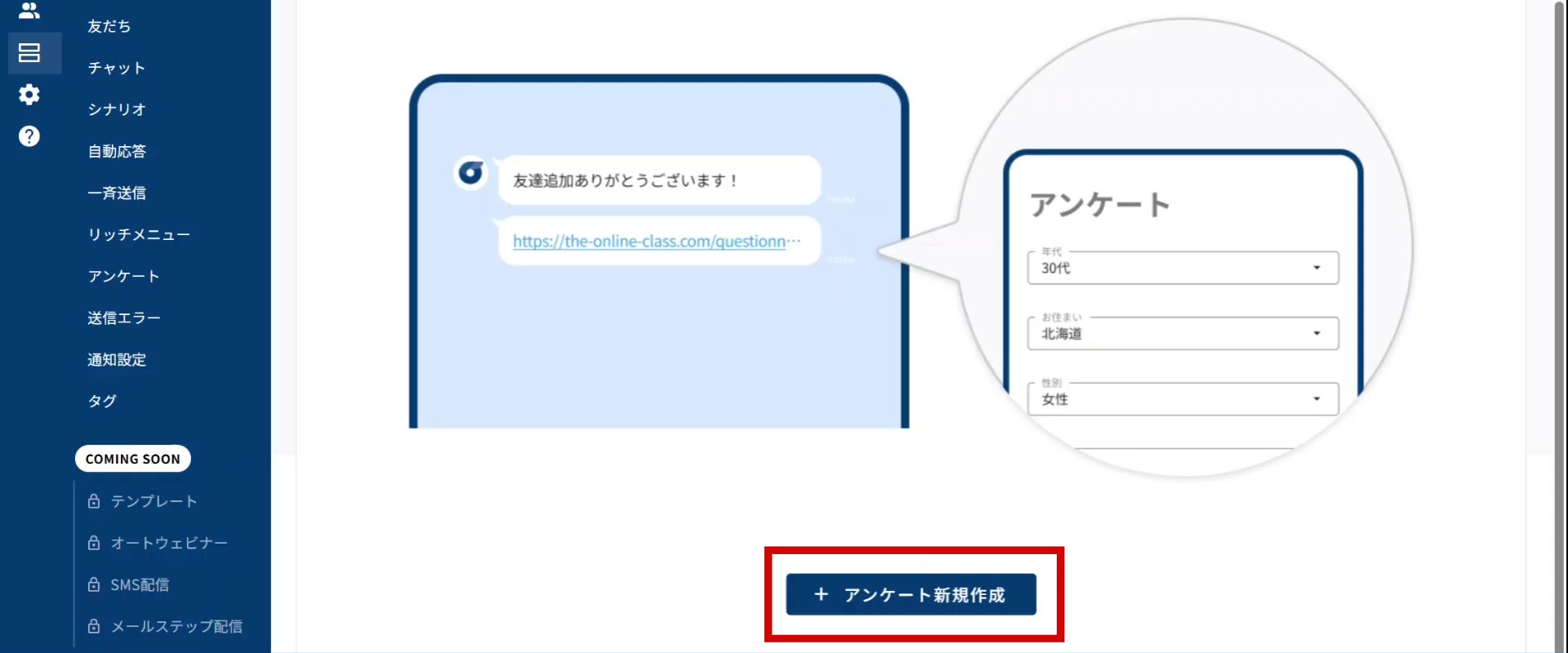Image resolution: width=1568 pixels, height=653 pixels.
Task: Navigate to 一斉送信 in sidebar
Action: point(117,193)
